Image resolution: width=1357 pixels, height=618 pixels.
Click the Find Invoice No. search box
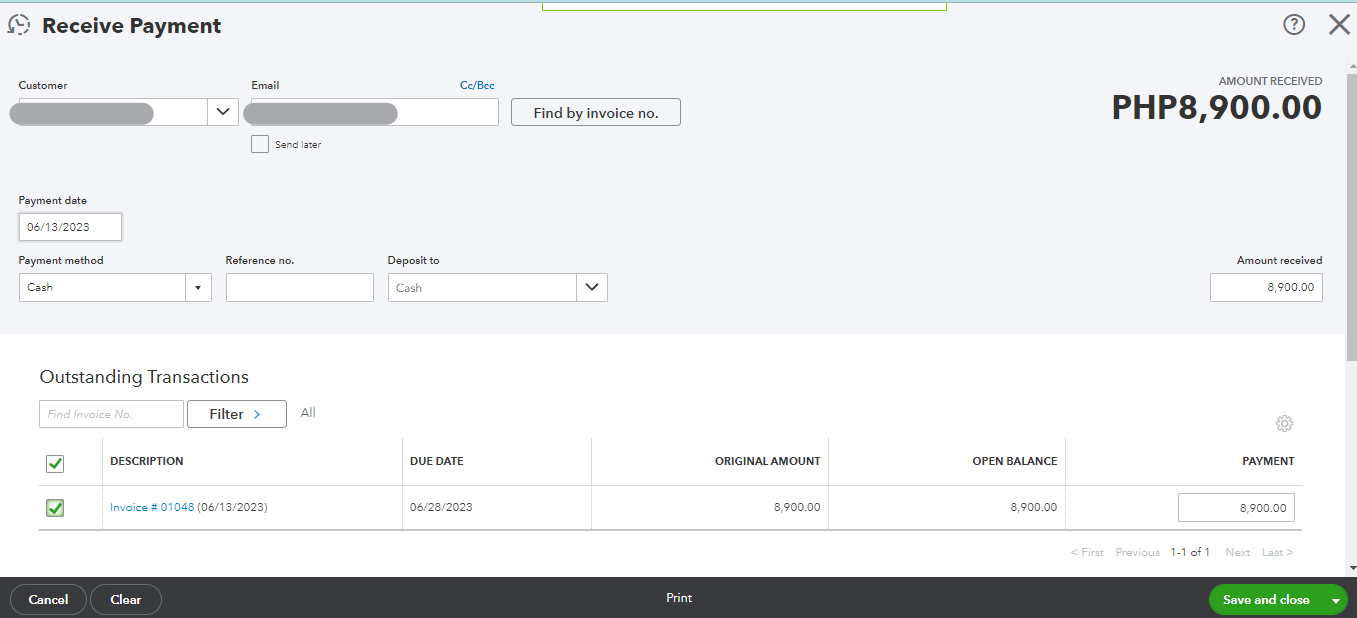(111, 414)
